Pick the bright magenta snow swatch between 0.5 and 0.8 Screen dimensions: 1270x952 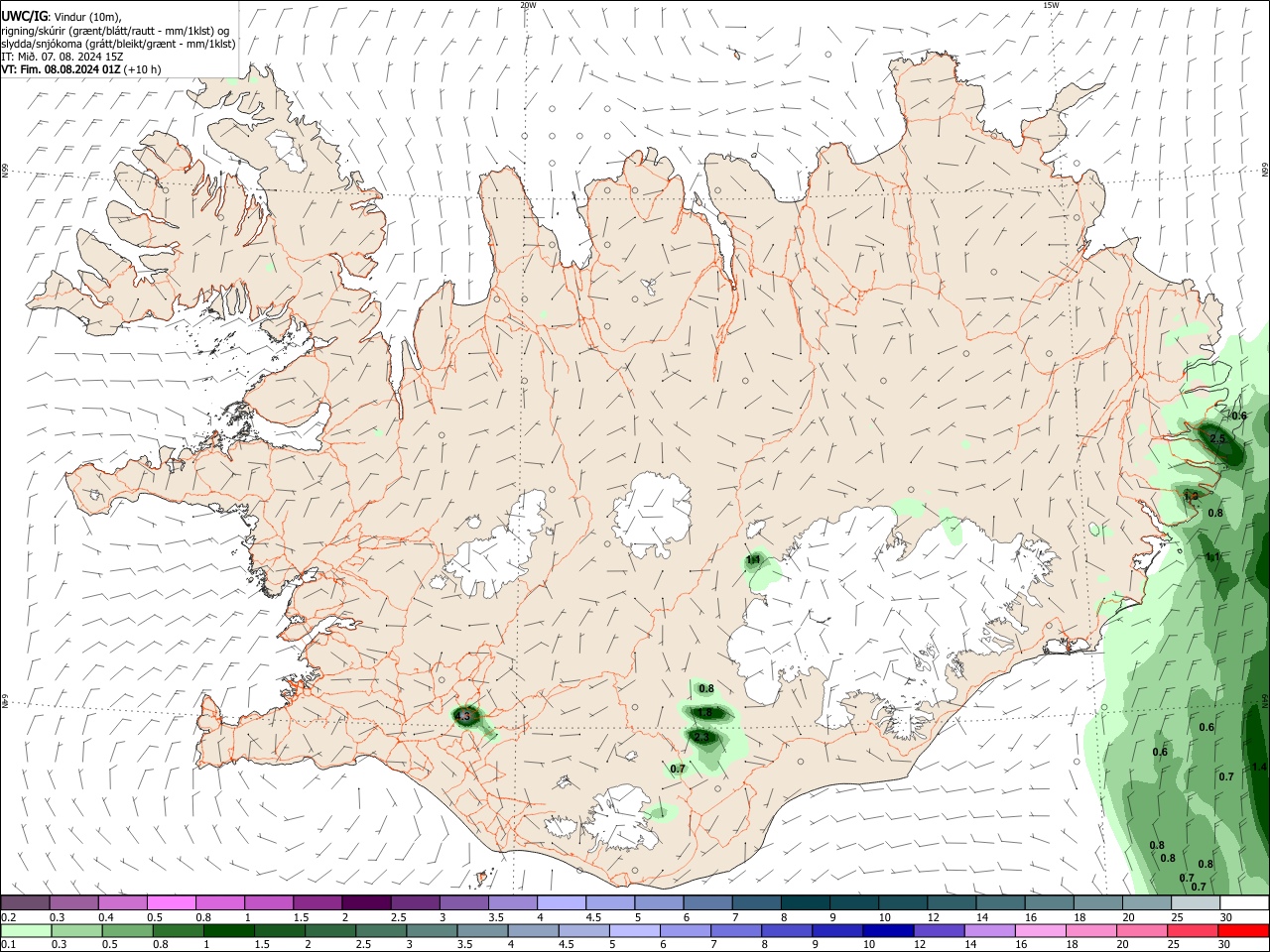coord(171,902)
